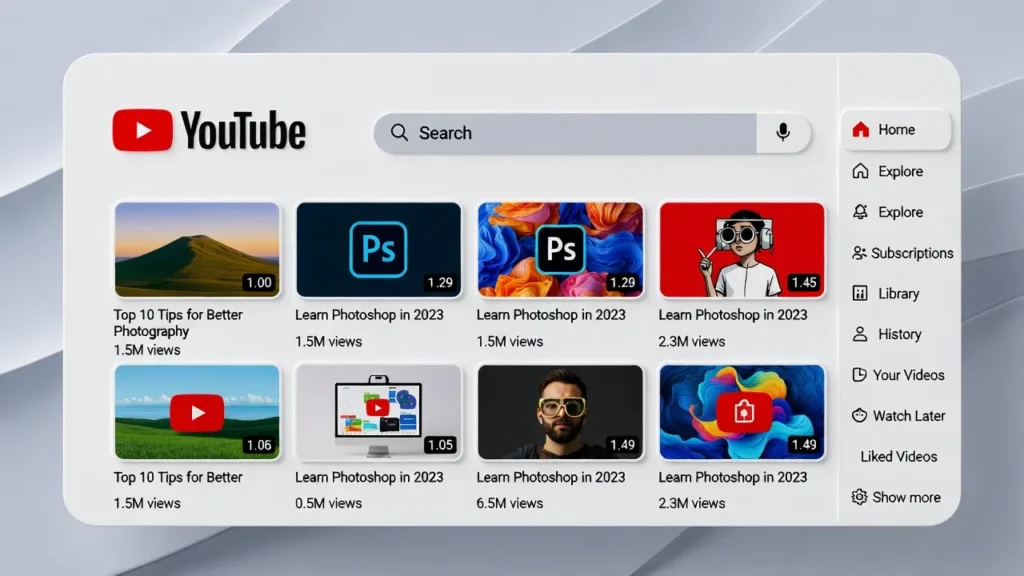Click title "Top 10 Tips for Better Photography"
Image resolution: width=1024 pixels, height=576 pixels.
[178, 323]
